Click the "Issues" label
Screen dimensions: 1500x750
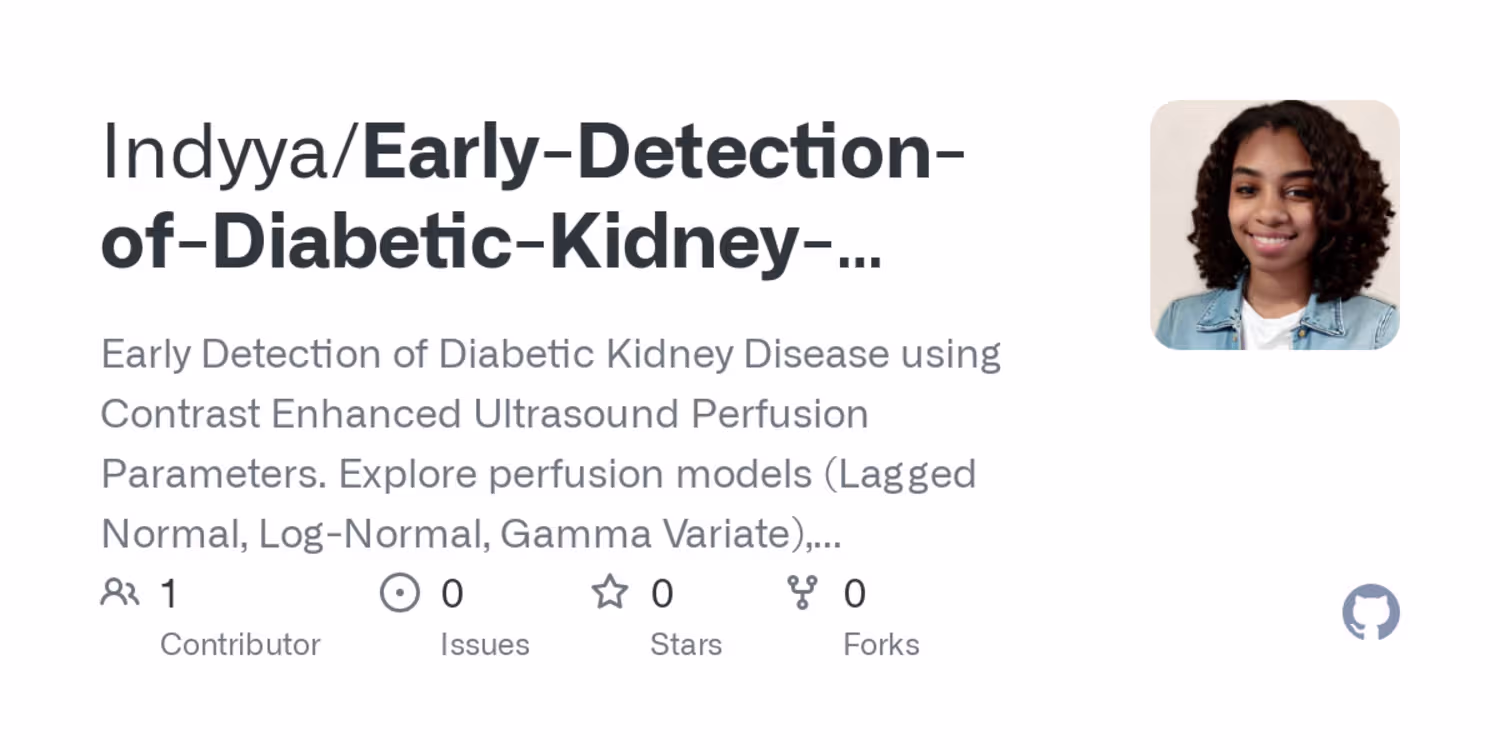484,645
